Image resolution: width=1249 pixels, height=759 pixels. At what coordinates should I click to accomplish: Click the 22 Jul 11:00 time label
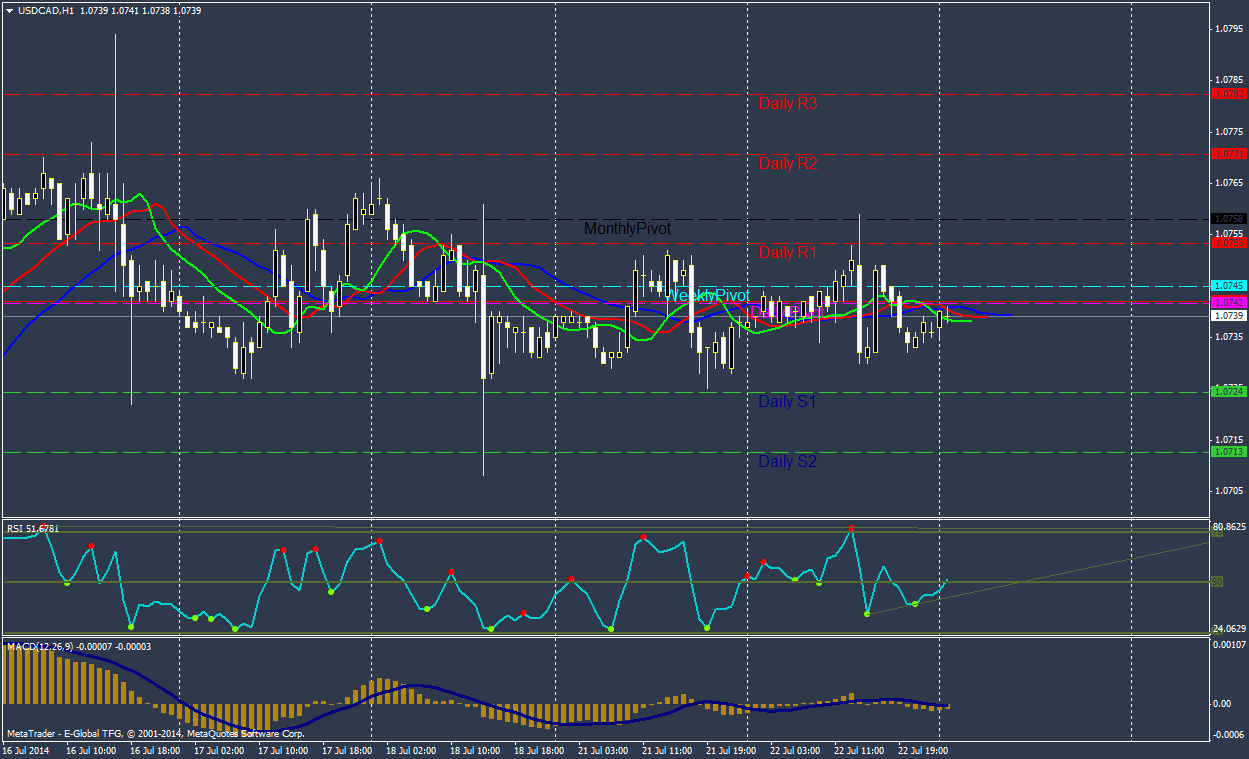pyautogui.click(x=859, y=749)
